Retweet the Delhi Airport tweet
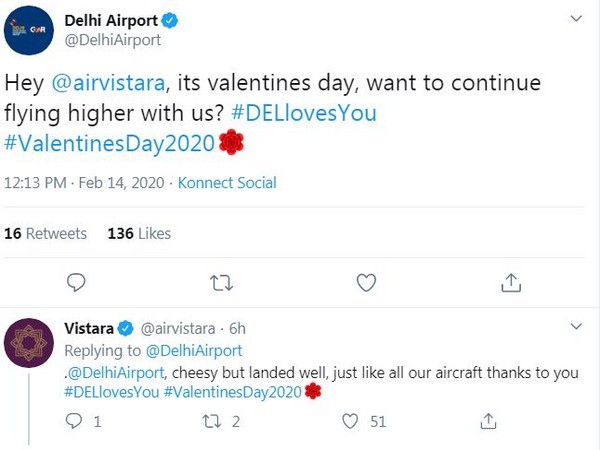 click(x=221, y=283)
